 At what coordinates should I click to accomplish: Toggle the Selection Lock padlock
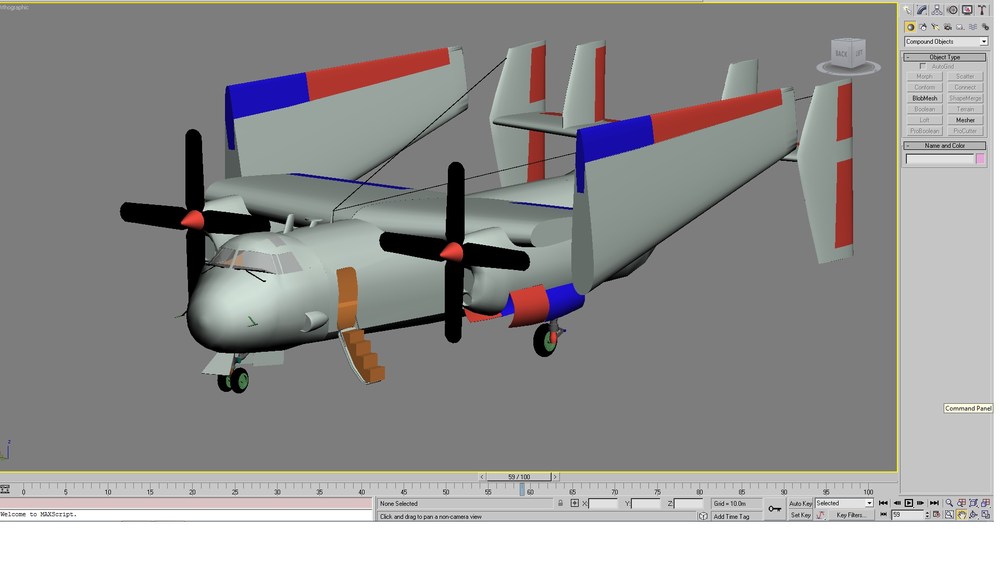pos(561,503)
